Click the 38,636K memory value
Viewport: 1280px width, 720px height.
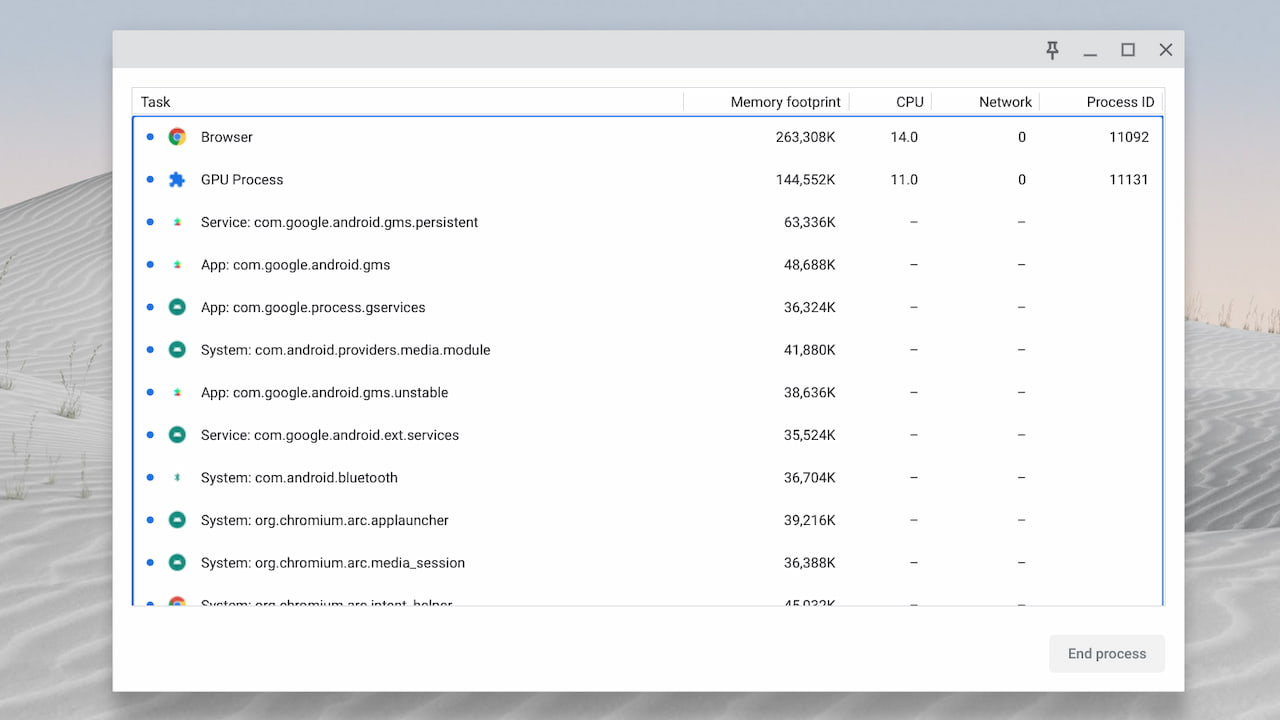(809, 393)
